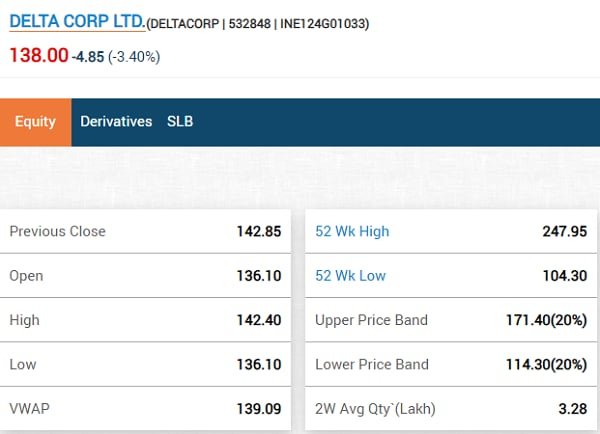Click the Open price value 136.10
Screen dimensions: 600x434
tap(259, 276)
